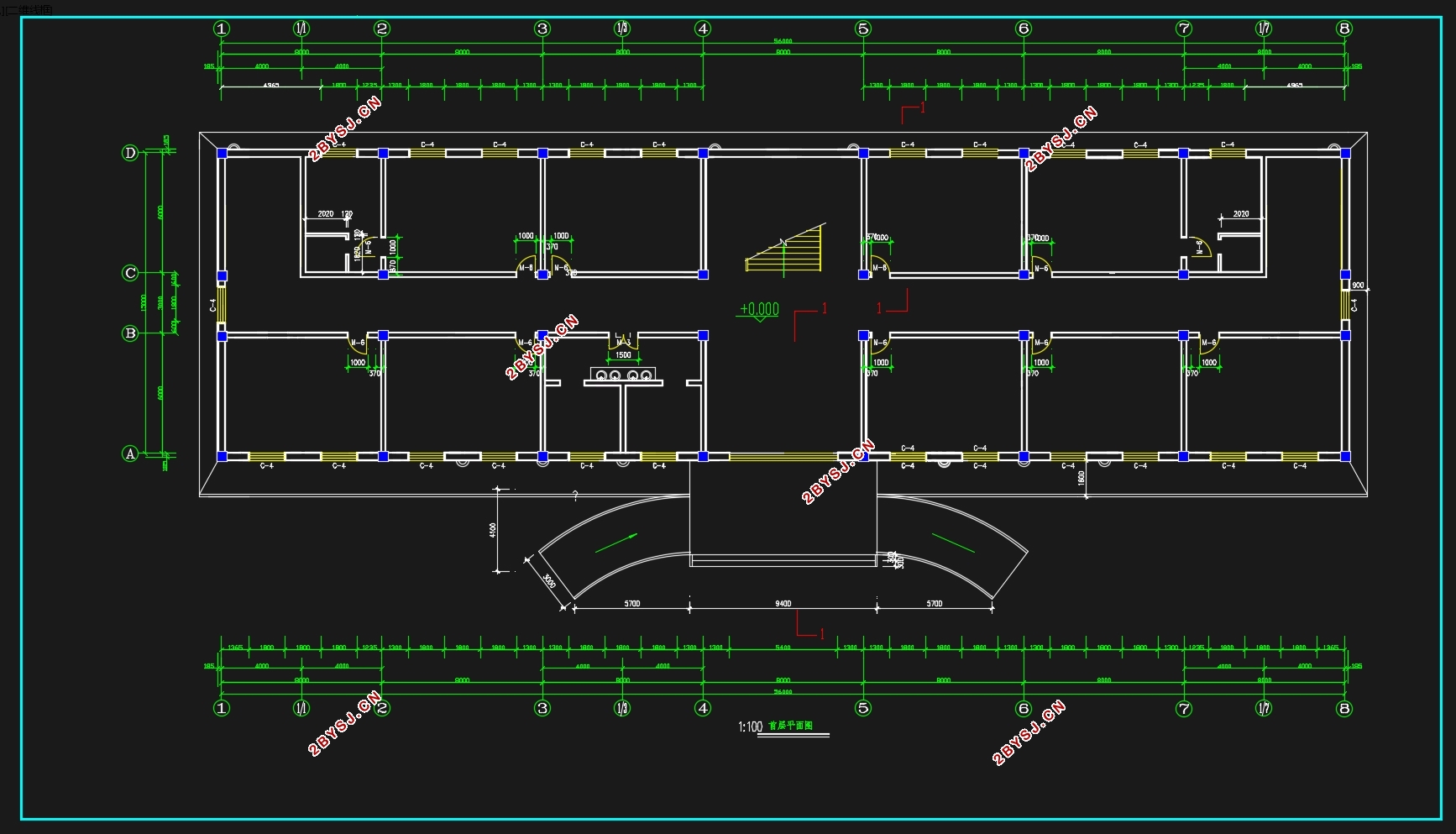This screenshot has height=834, width=1456.
Task: Click the 5400 dimension in bottom chain
Action: point(783,648)
